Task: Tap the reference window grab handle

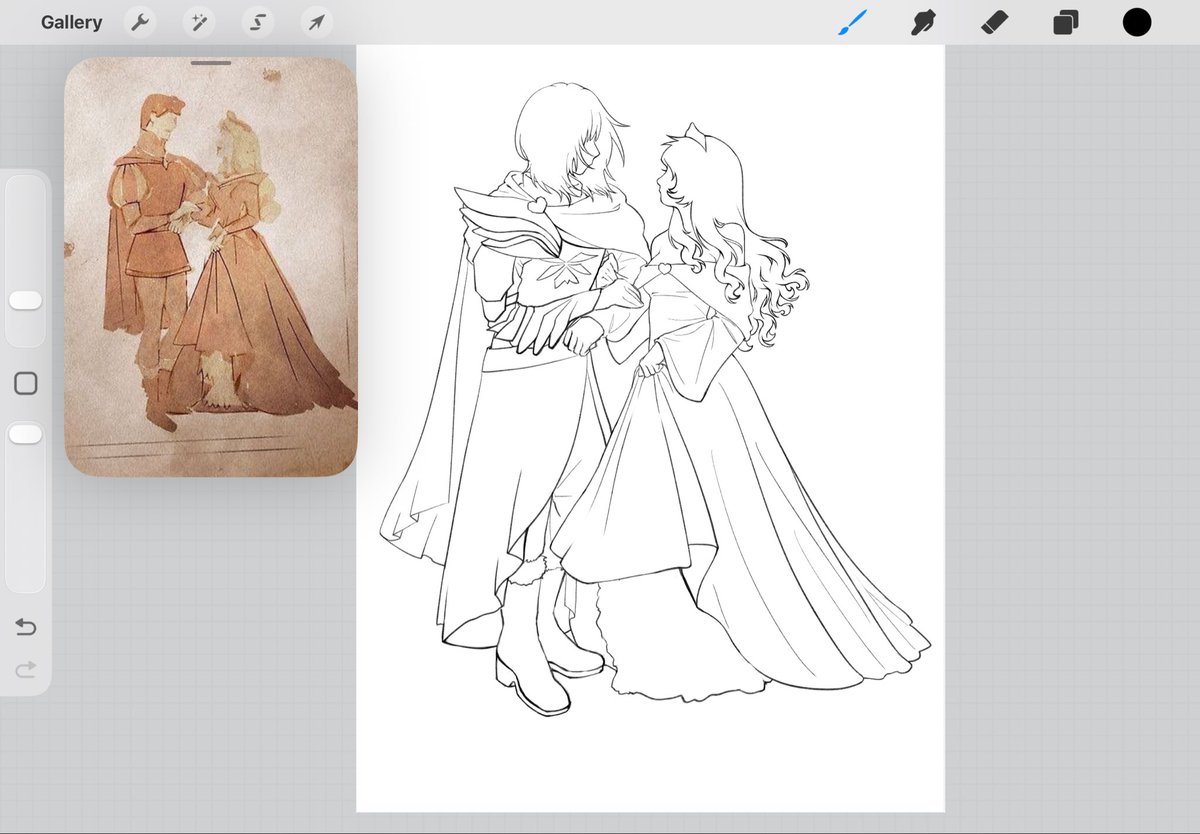Action: 211,62
